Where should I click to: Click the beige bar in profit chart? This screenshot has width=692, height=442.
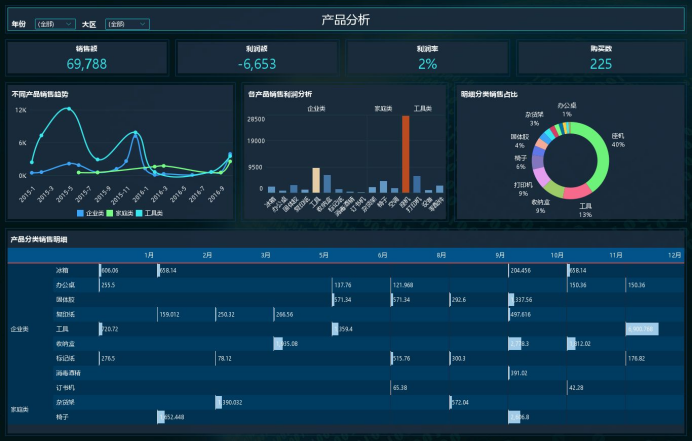[x=317, y=180]
